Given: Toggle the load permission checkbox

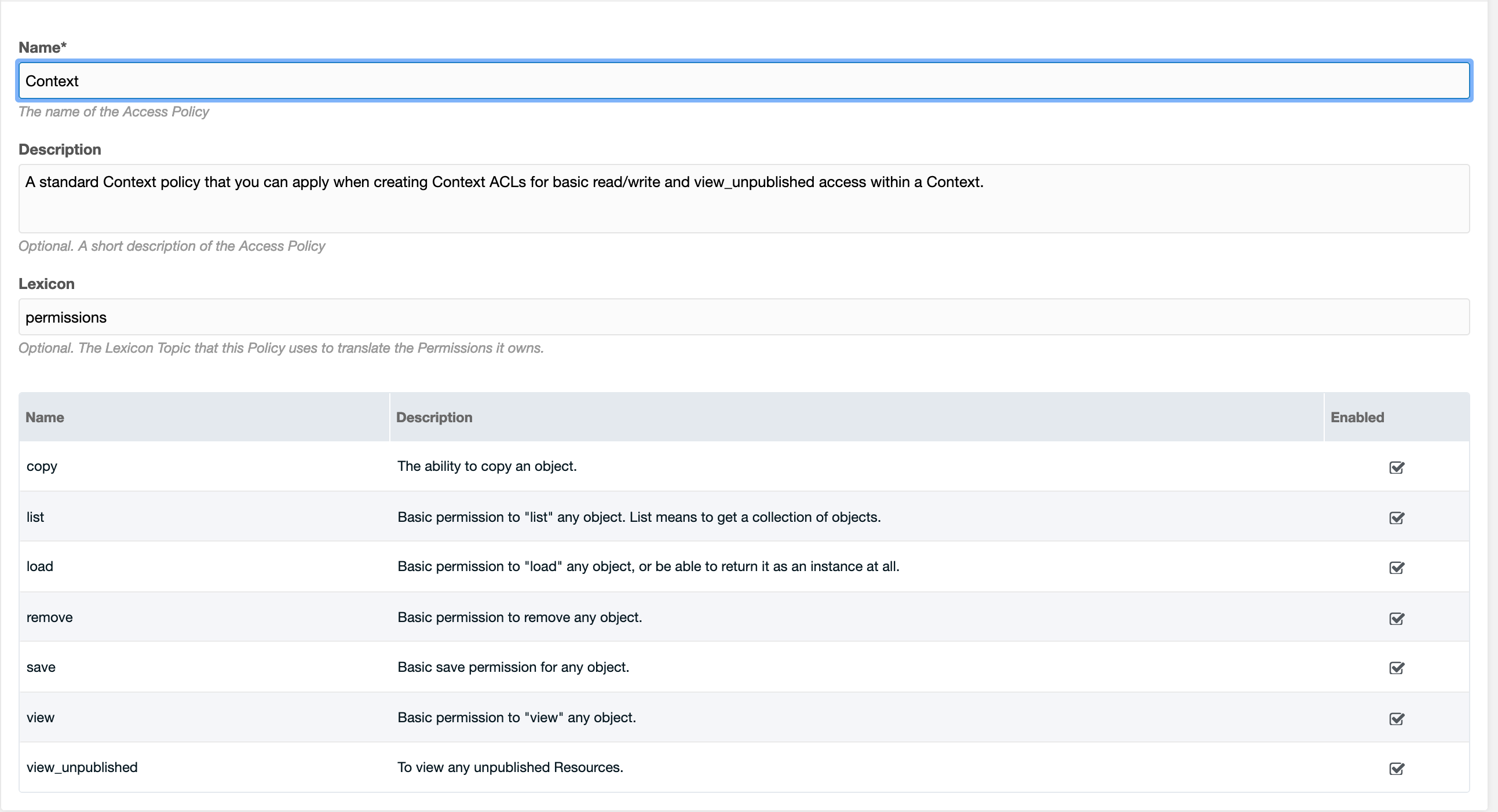Looking at the screenshot, I should pyautogui.click(x=1397, y=568).
